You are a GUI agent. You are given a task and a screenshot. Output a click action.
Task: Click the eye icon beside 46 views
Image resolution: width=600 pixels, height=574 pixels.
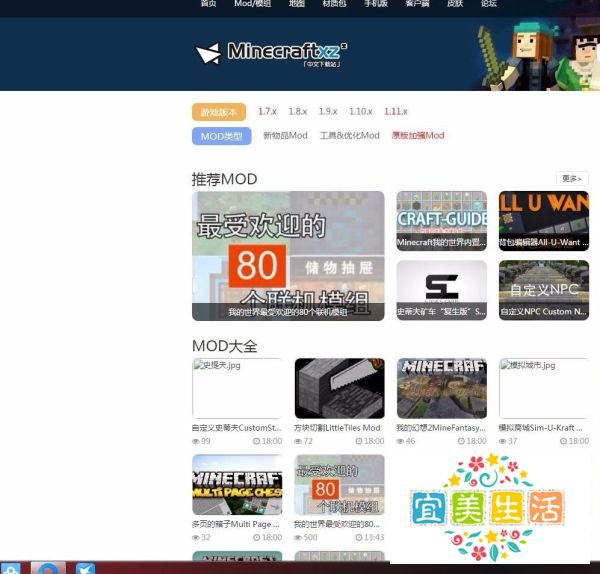[x=400, y=441]
